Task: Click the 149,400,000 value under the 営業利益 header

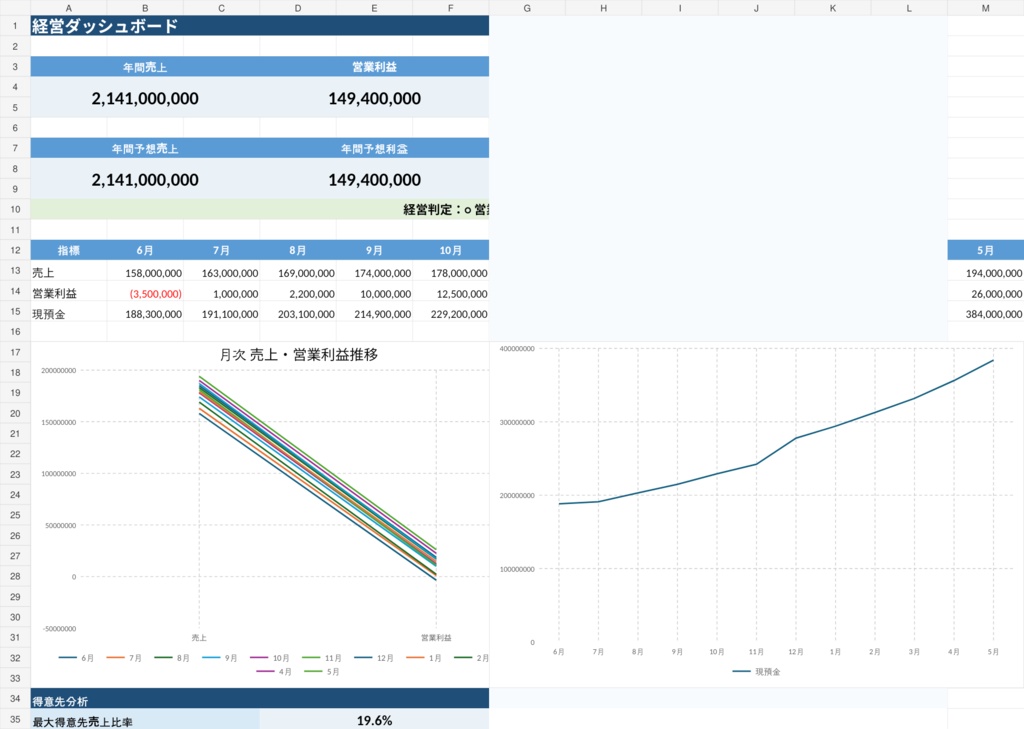Action: [x=374, y=97]
